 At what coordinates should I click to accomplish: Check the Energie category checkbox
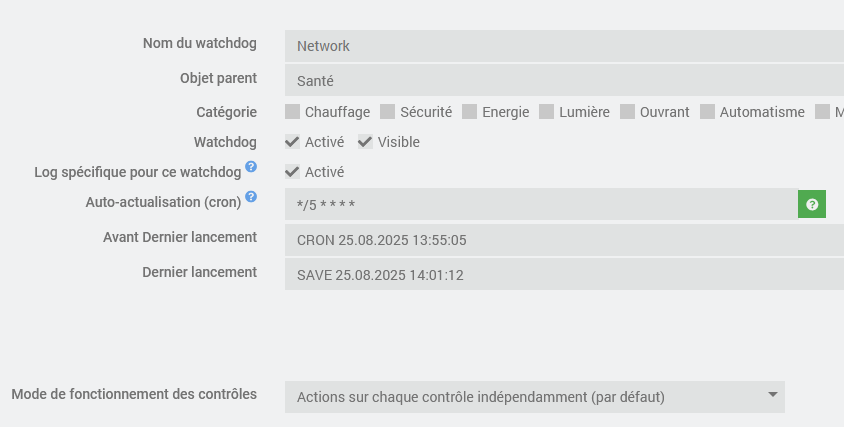tap(468, 112)
